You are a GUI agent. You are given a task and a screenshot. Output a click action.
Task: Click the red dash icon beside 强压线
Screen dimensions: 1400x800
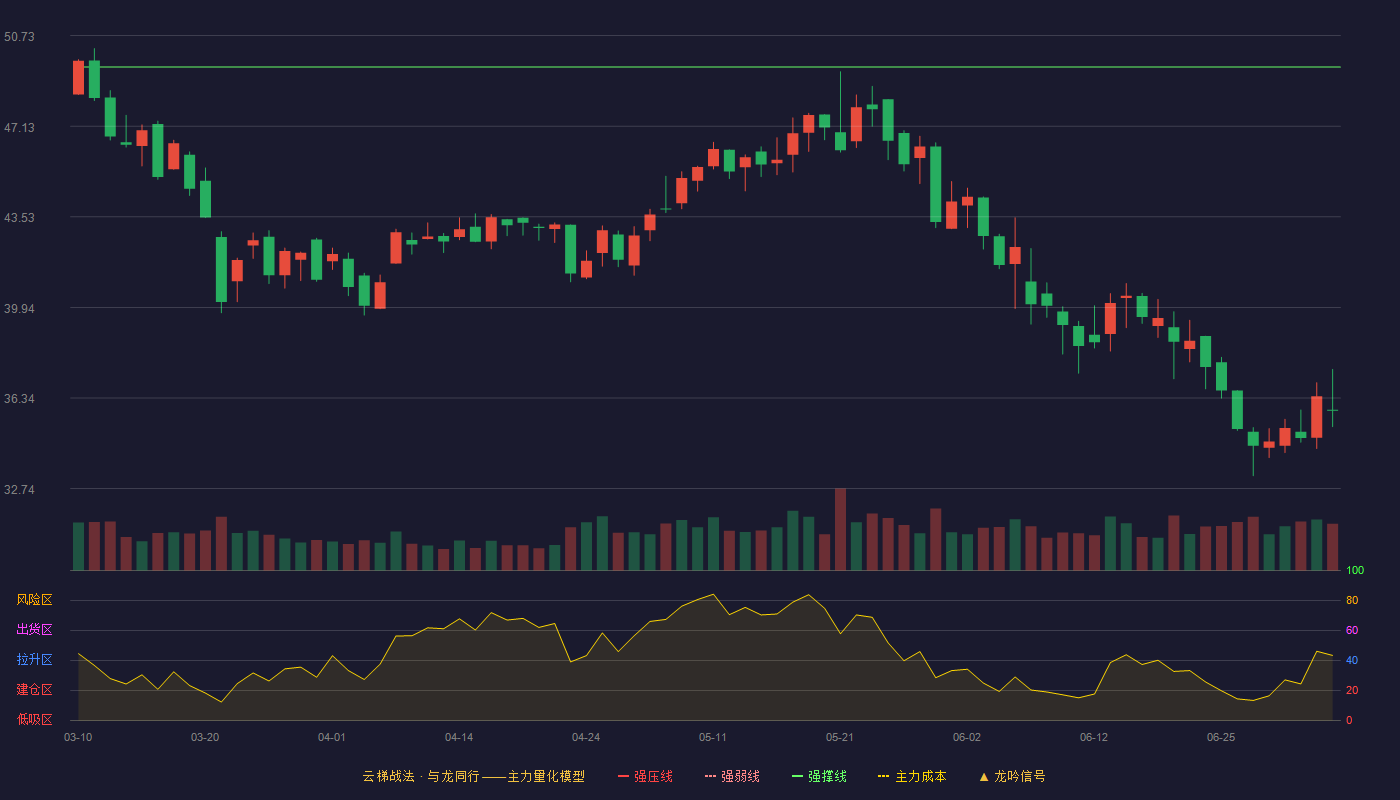[x=623, y=776]
